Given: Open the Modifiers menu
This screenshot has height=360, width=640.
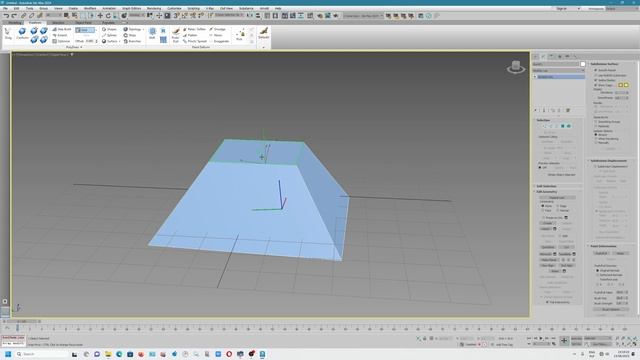Looking at the screenshot, I should tap(89, 8).
